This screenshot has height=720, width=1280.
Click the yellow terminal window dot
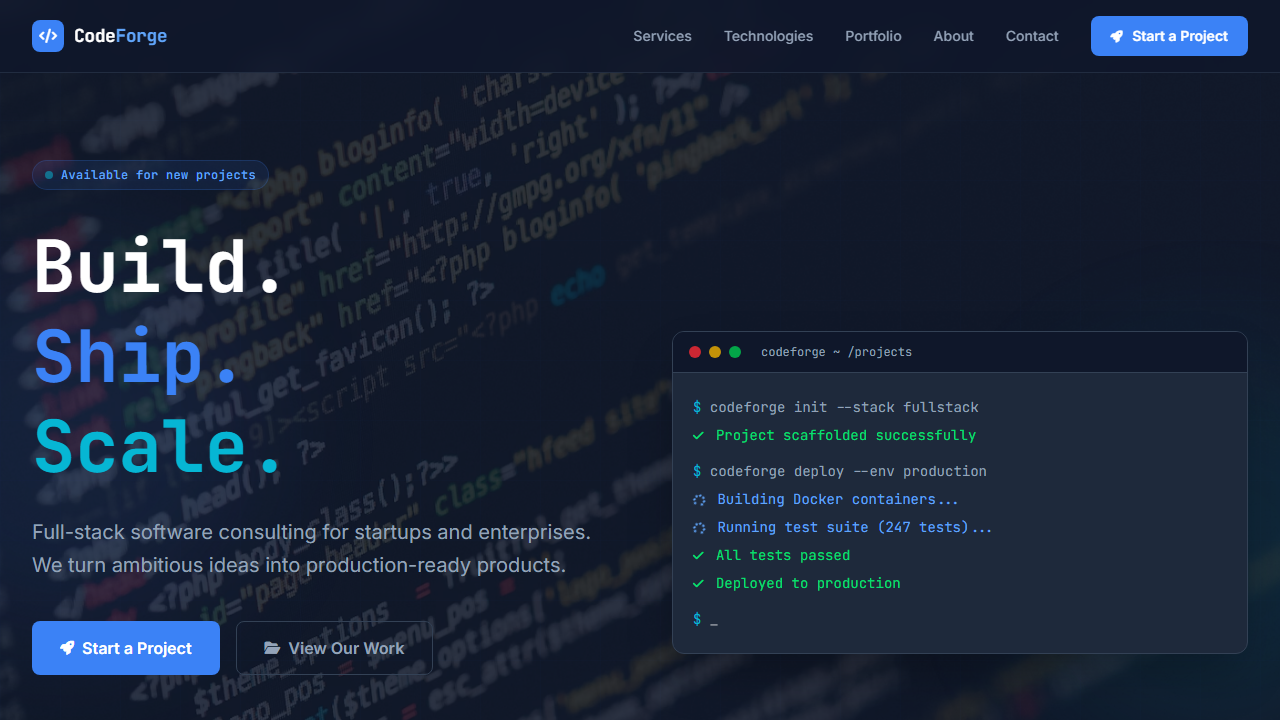715,352
